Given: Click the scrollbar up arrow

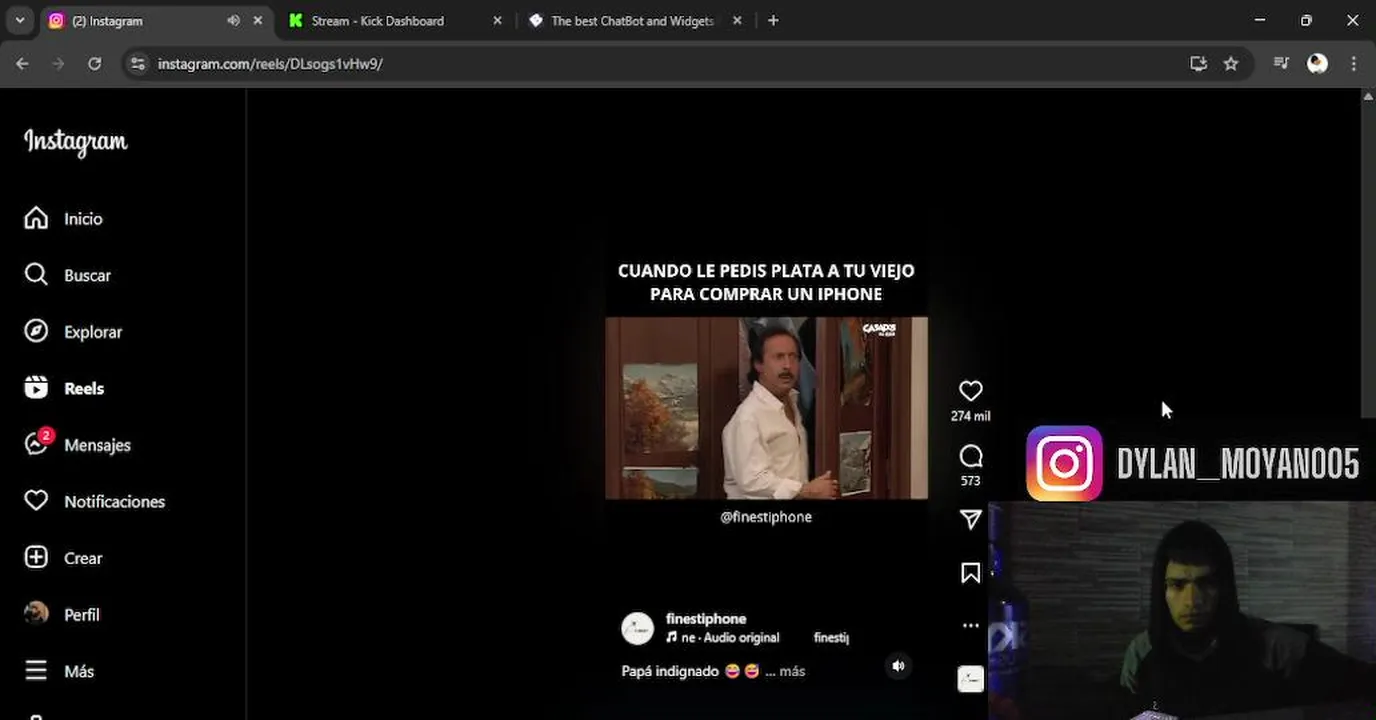Looking at the screenshot, I should pyautogui.click(x=1369, y=96).
